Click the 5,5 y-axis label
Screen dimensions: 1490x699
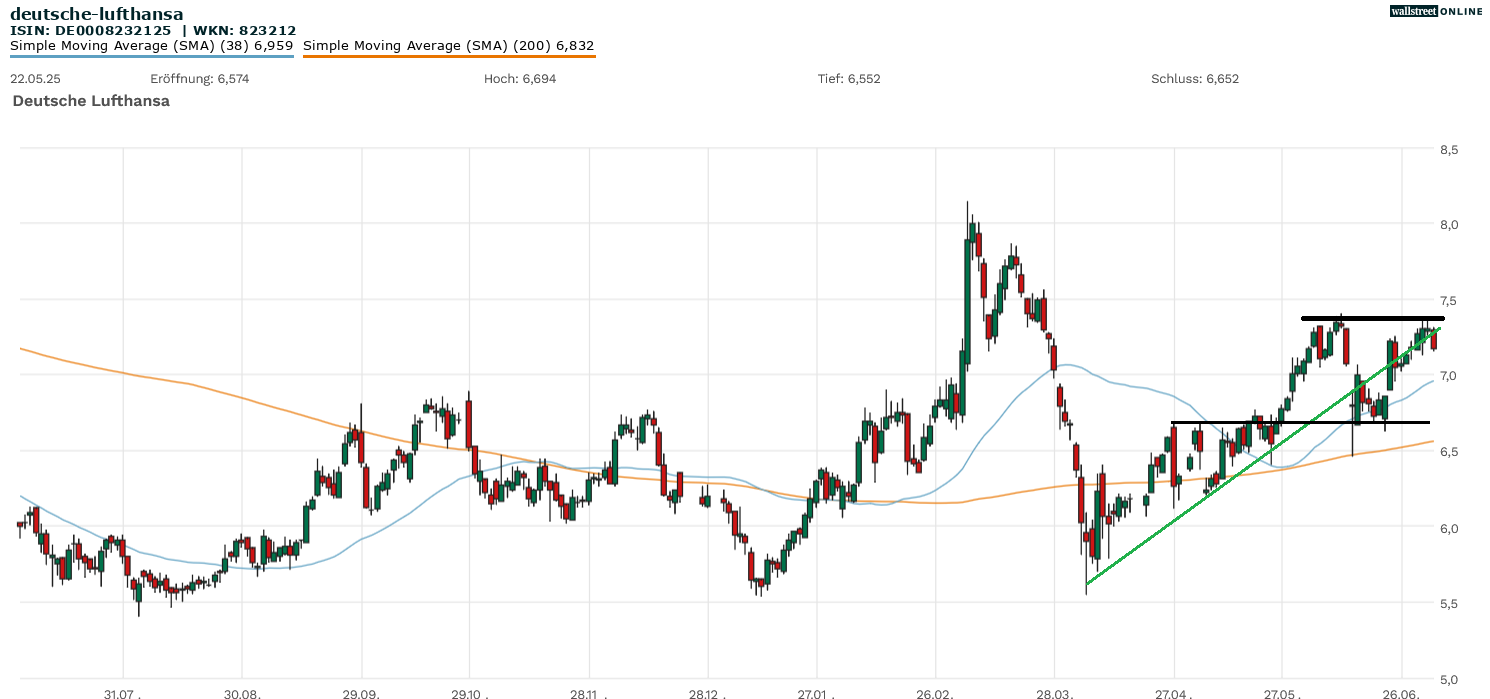pyautogui.click(x=1449, y=604)
